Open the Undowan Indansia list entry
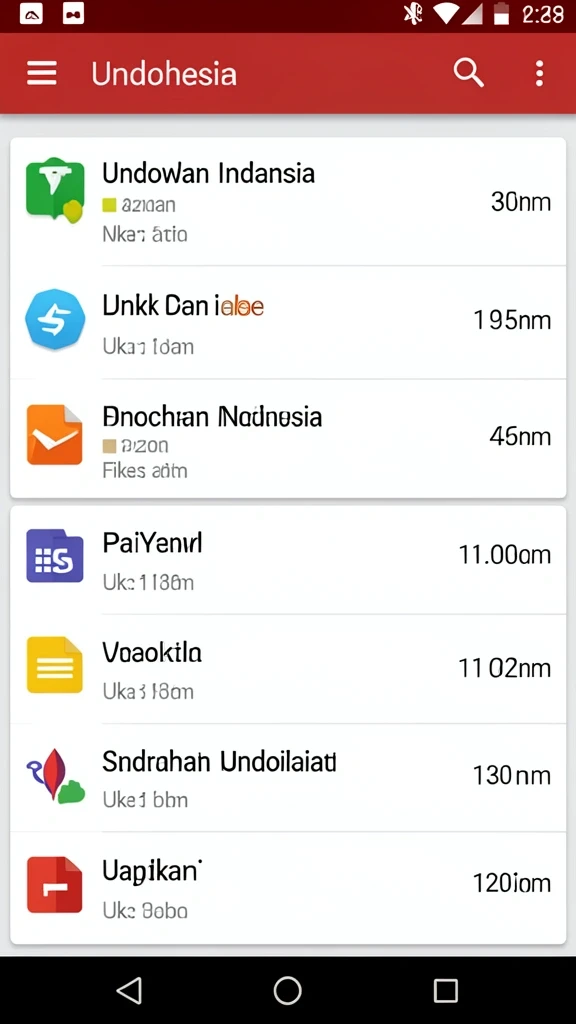 pyautogui.click(x=288, y=202)
